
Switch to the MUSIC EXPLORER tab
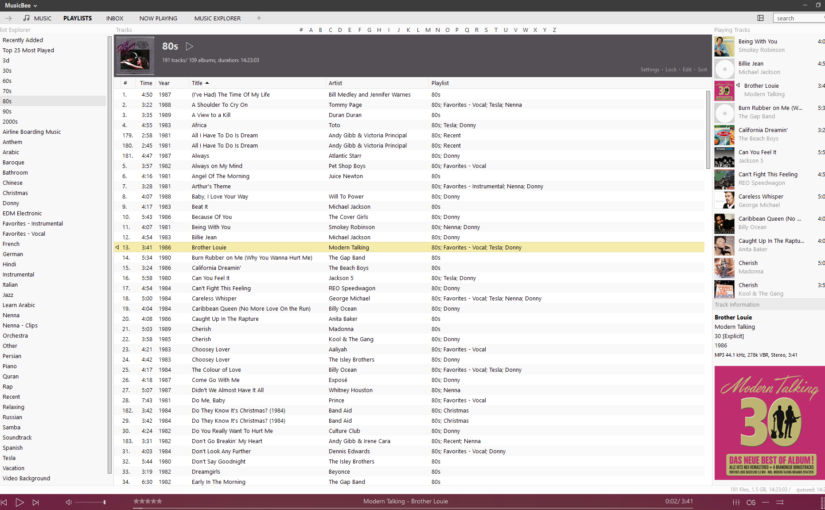tap(217, 18)
